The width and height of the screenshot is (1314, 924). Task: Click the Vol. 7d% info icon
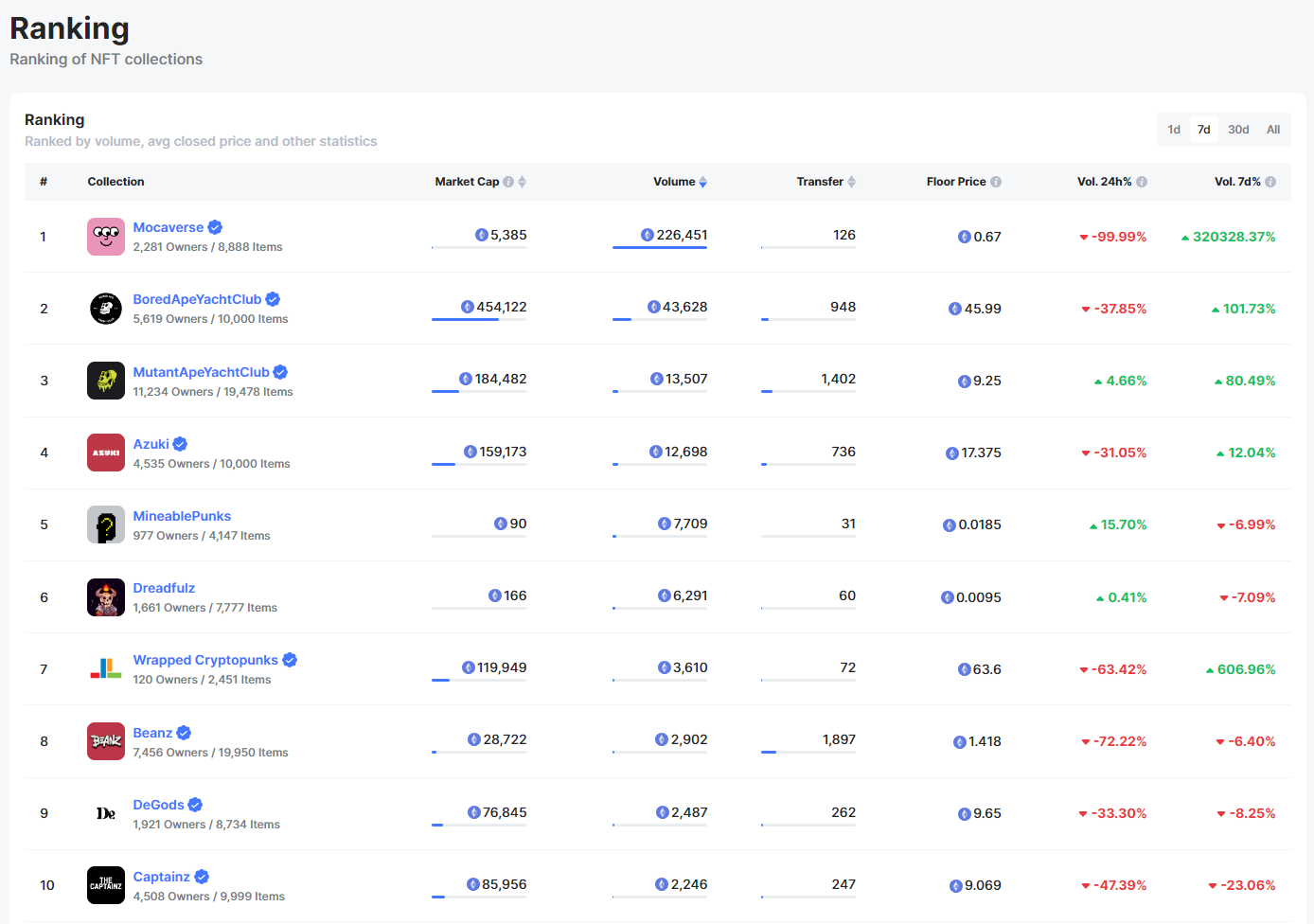(1270, 182)
